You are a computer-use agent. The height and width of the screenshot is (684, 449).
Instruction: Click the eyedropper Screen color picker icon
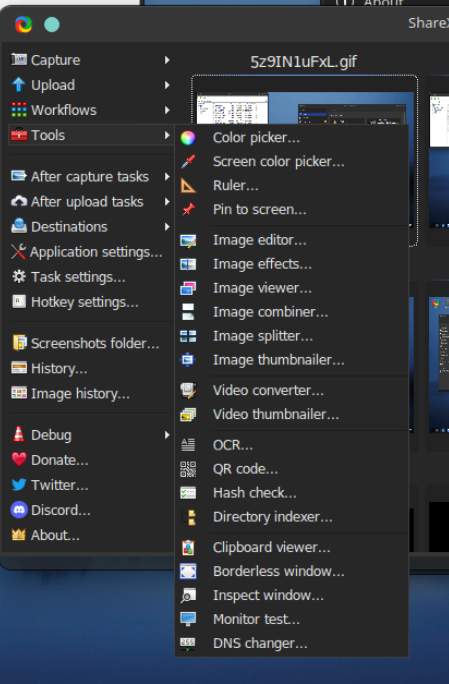click(188, 162)
